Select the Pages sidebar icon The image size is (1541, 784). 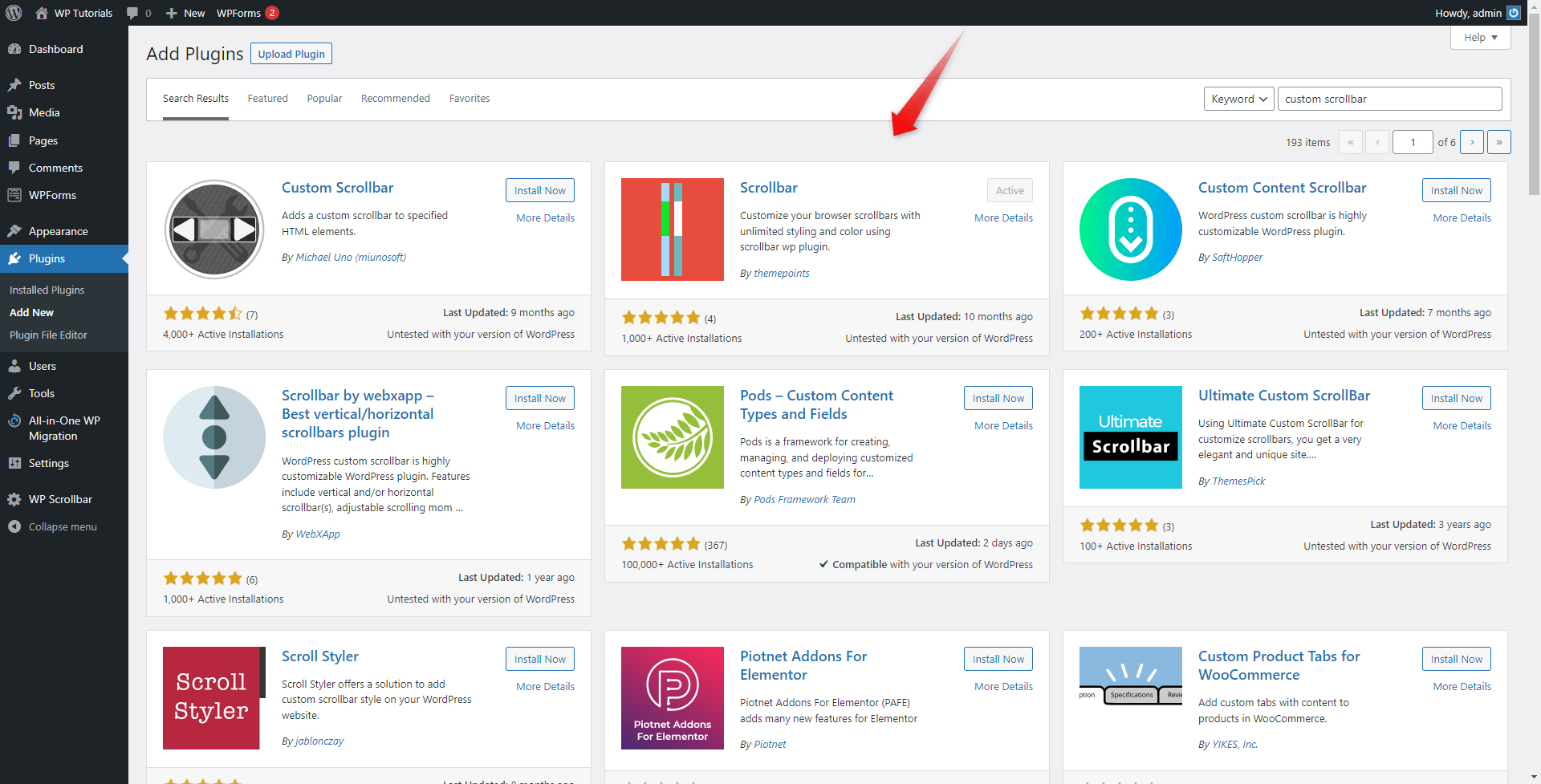[x=16, y=140]
